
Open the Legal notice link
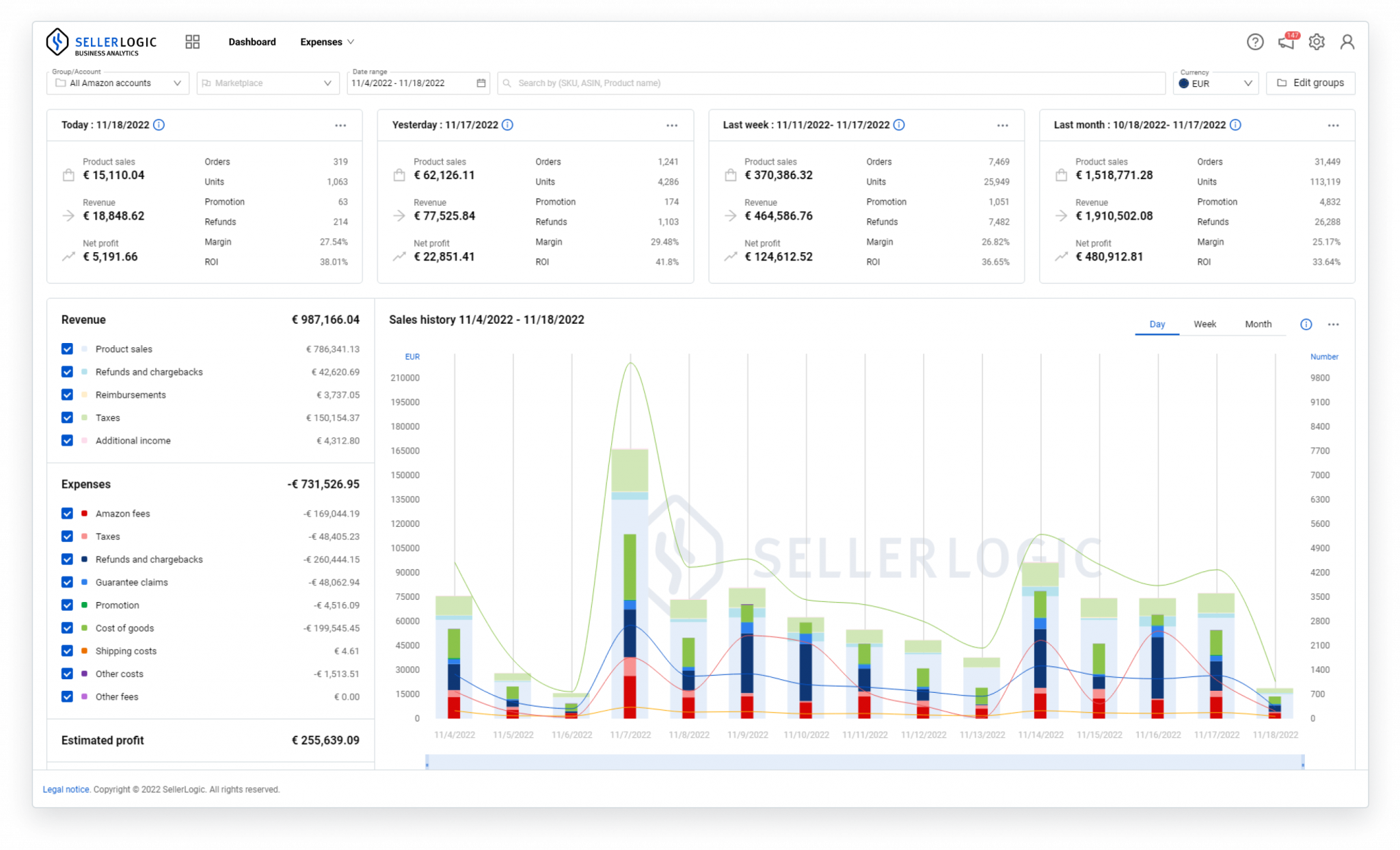click(x=66, y=789)
